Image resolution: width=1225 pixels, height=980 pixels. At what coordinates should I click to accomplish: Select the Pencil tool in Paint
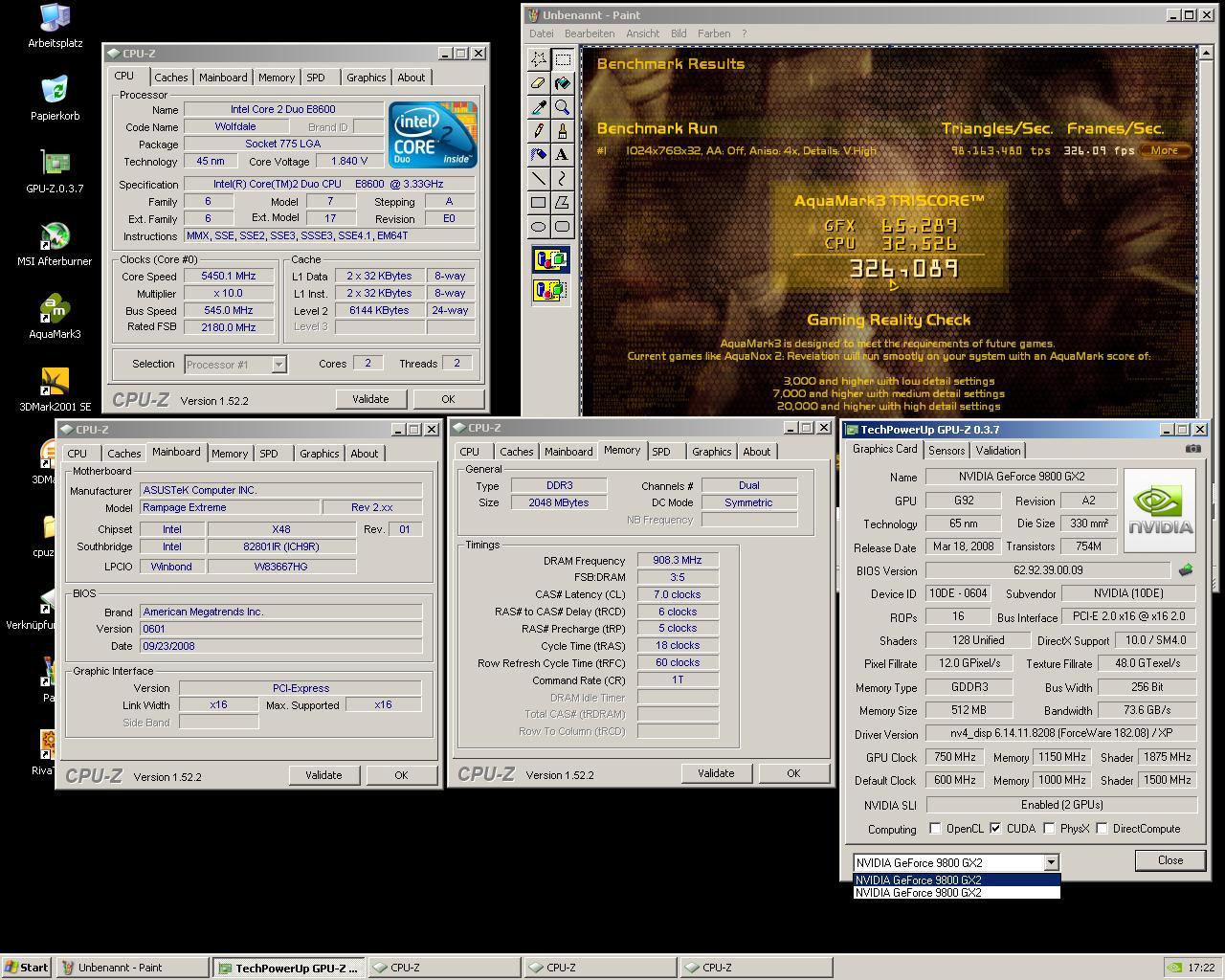(x=539, y=131)
